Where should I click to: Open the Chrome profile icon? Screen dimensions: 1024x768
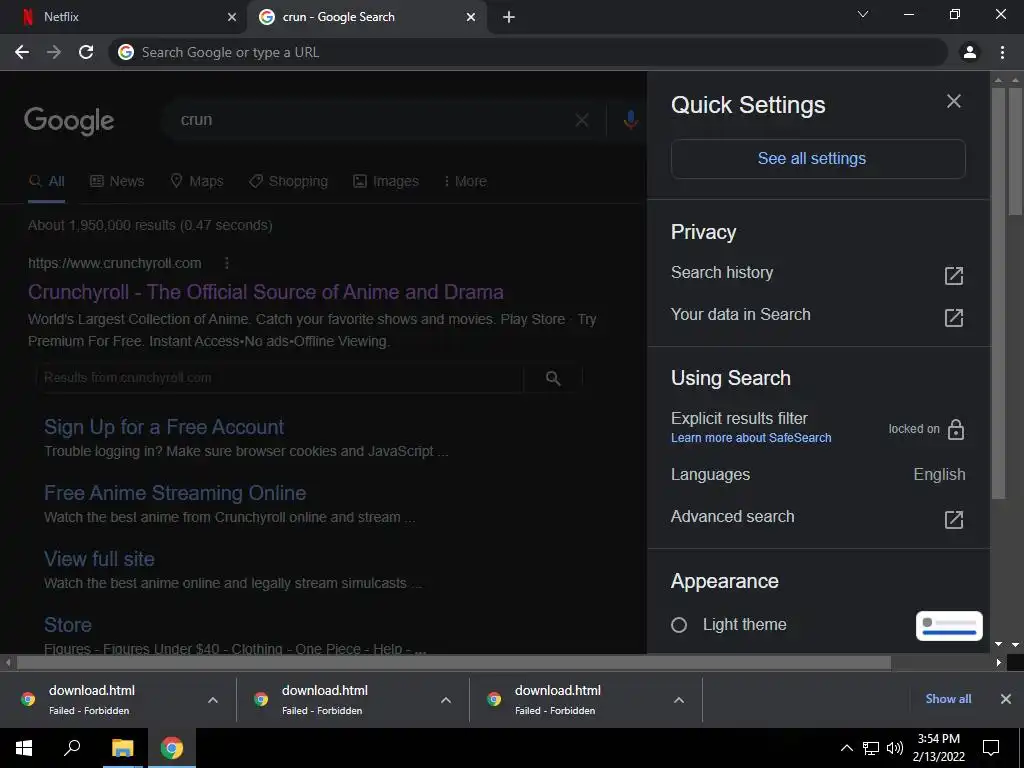click(970, 52)
